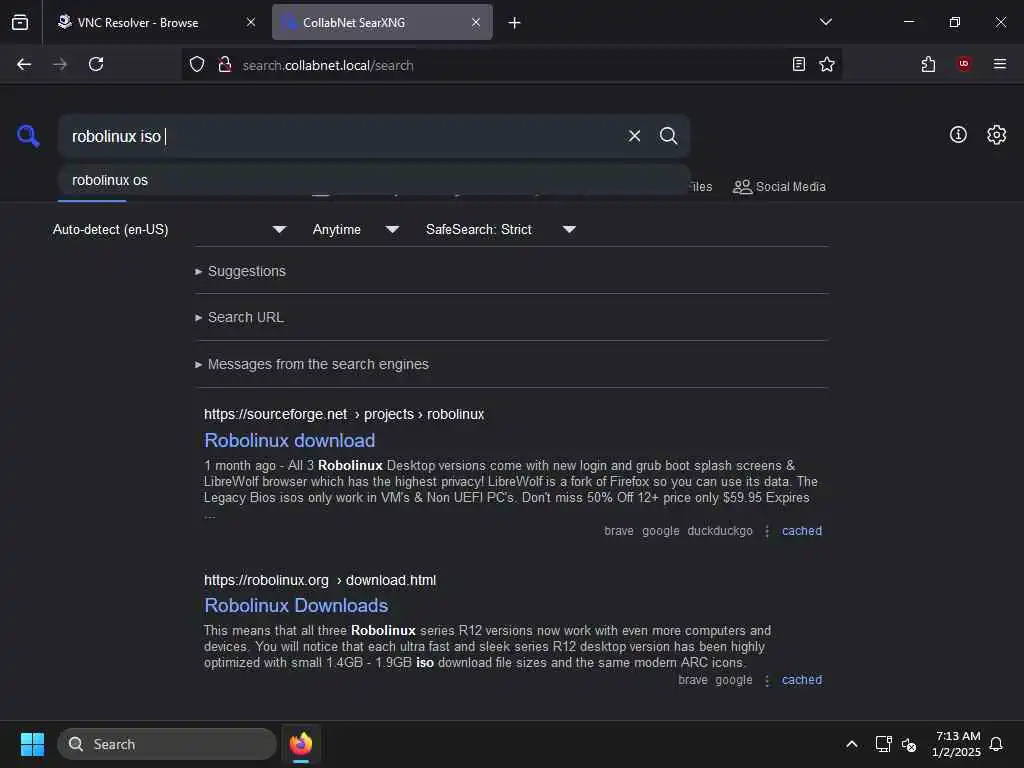1024x768 pixels.
Task: Click the Firefox taskbar icon
Action: pos(300,744)
